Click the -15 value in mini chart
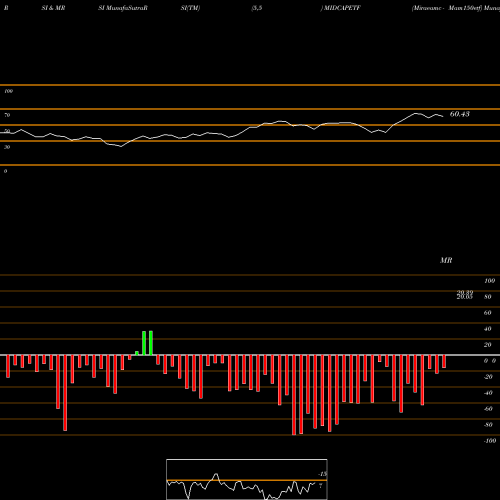 coord(323,474)
